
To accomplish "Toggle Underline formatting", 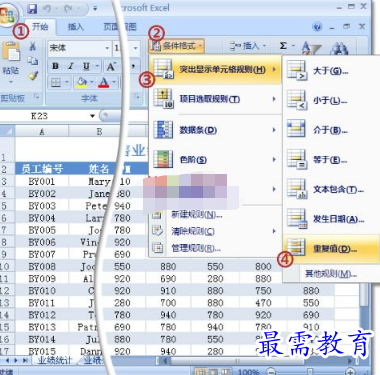I will click(x=86, y=66).
